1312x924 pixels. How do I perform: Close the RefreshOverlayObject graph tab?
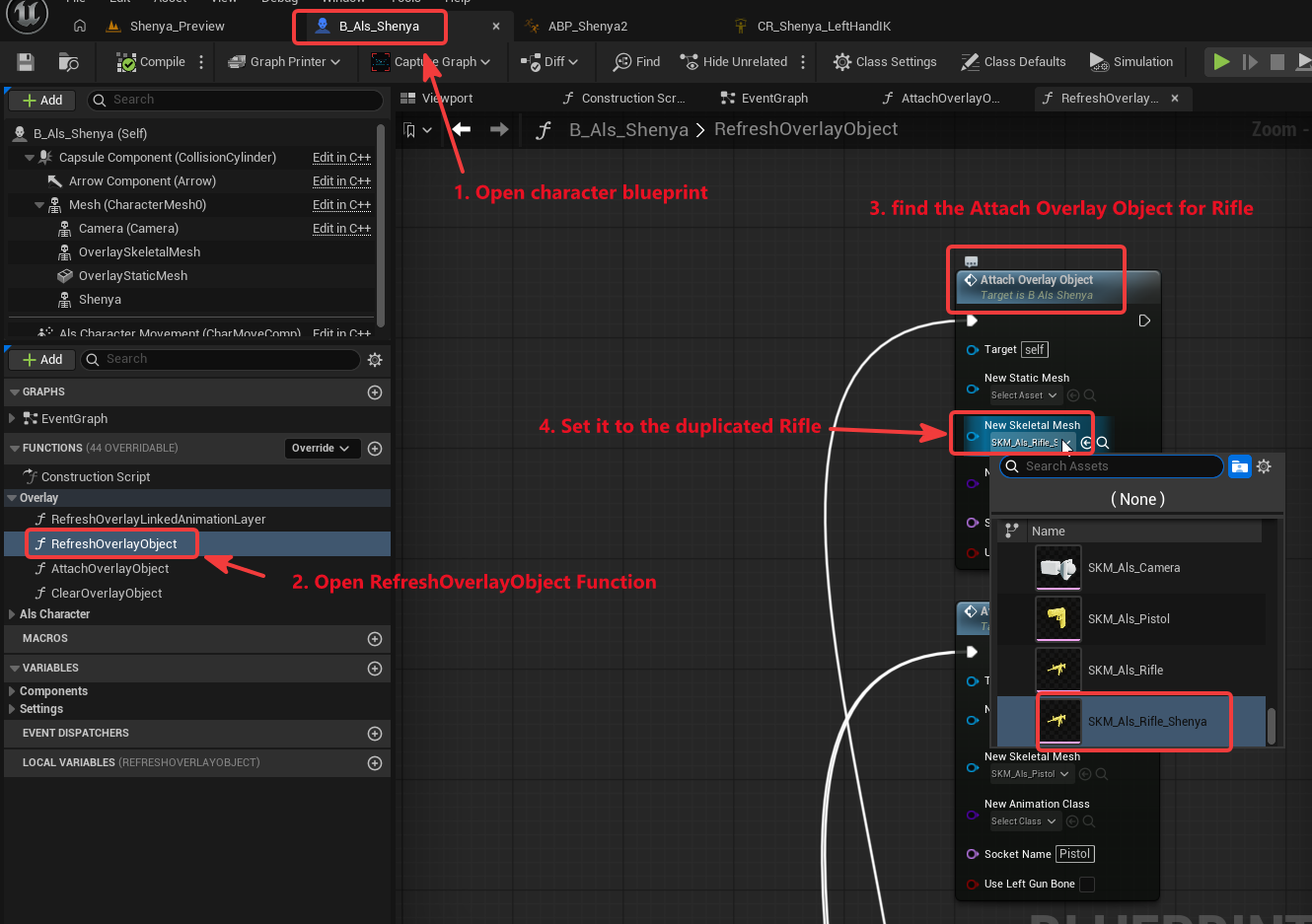pyautogui.click(x=1175, y=99)
